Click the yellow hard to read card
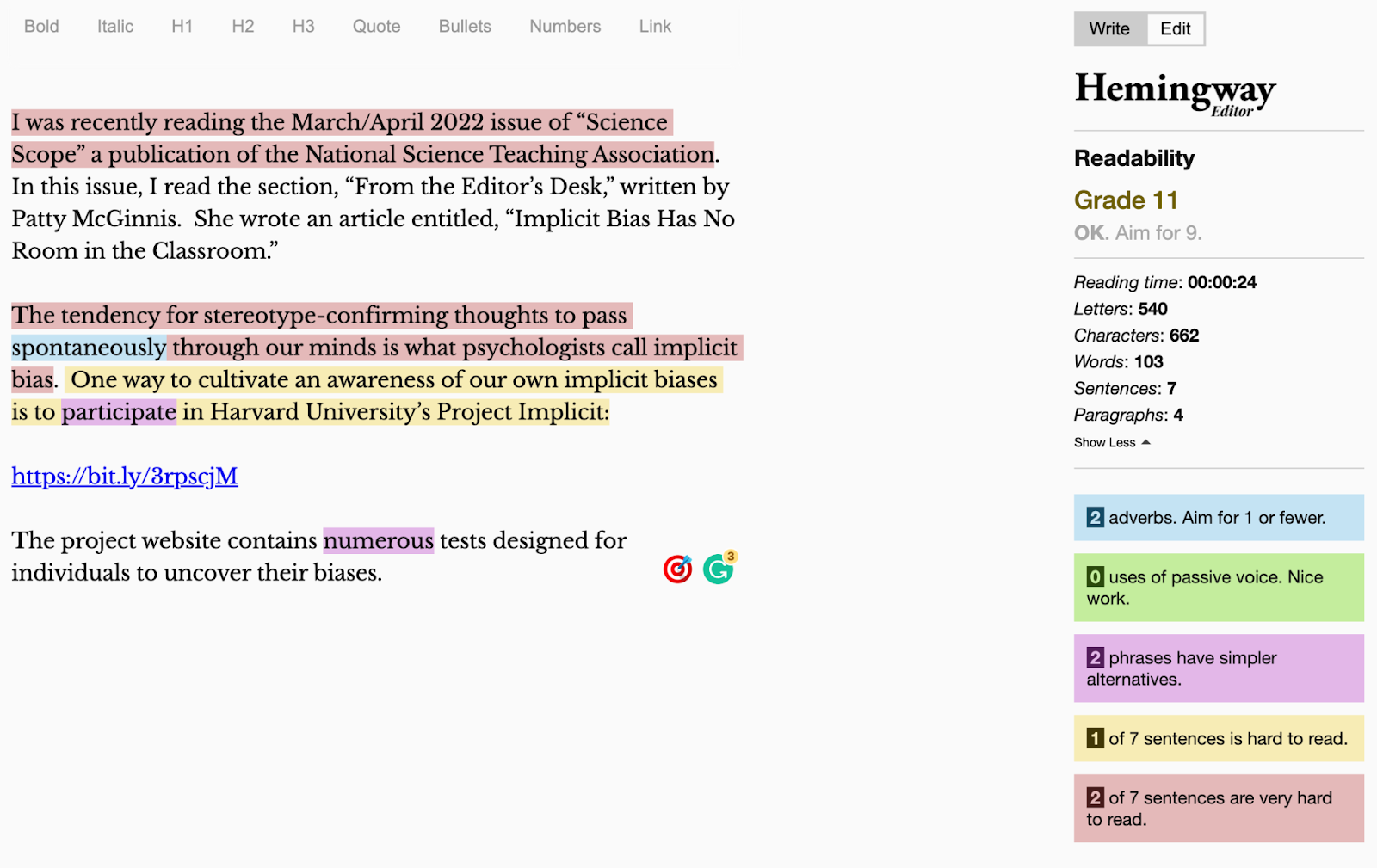 pyautogui.click(x=1219, y=739)
